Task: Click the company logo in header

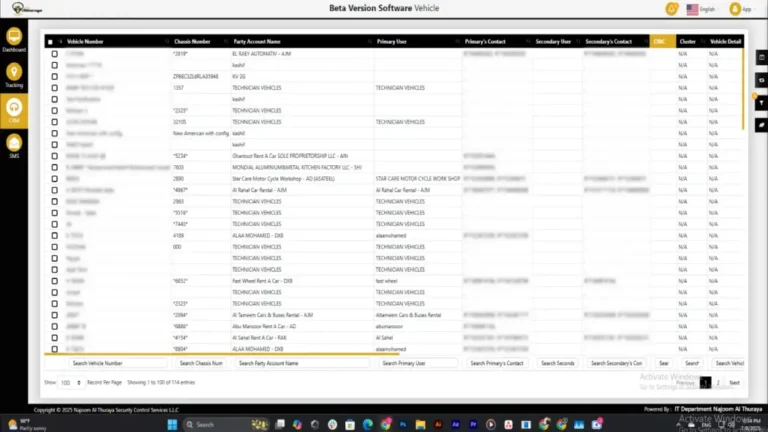Action: pyautogui.click(x=26, y=8)
